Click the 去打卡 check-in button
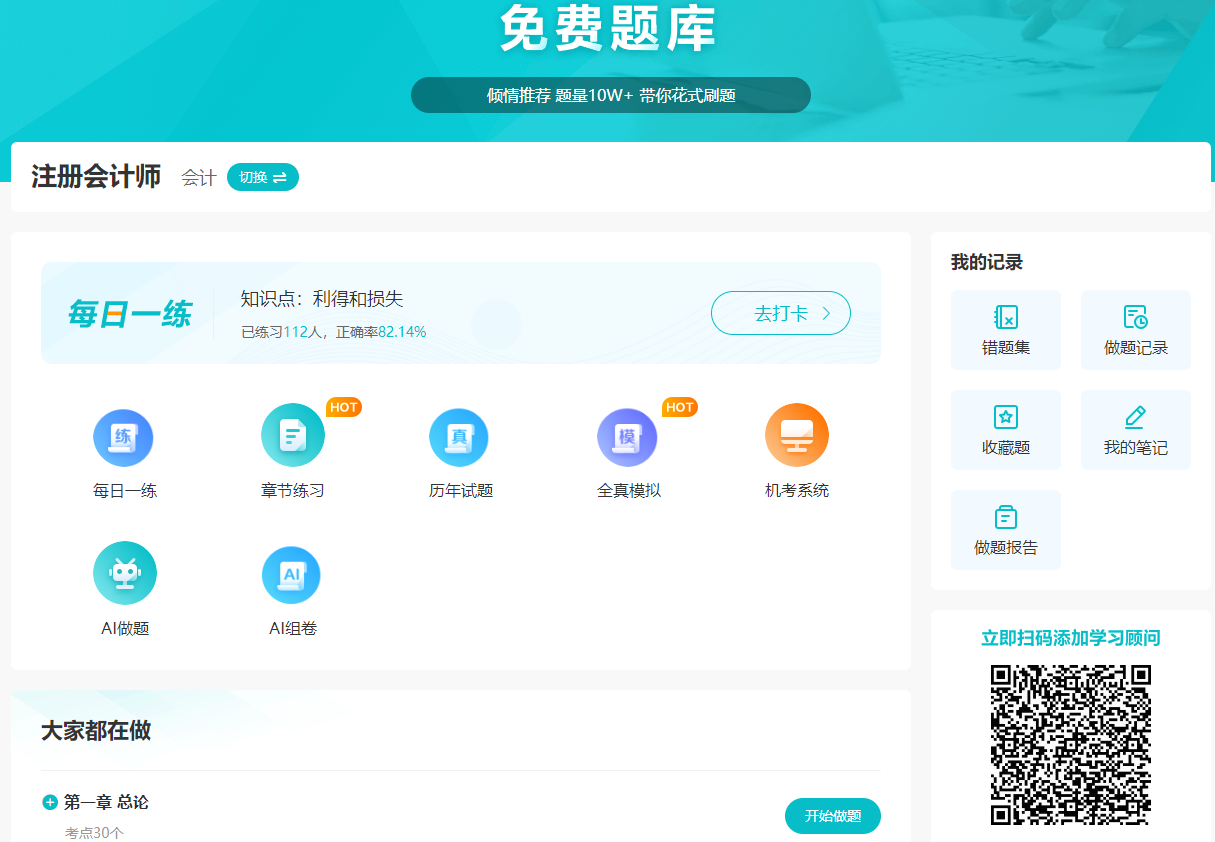Viewport: 1215px width, 842px height. (781, 312)
